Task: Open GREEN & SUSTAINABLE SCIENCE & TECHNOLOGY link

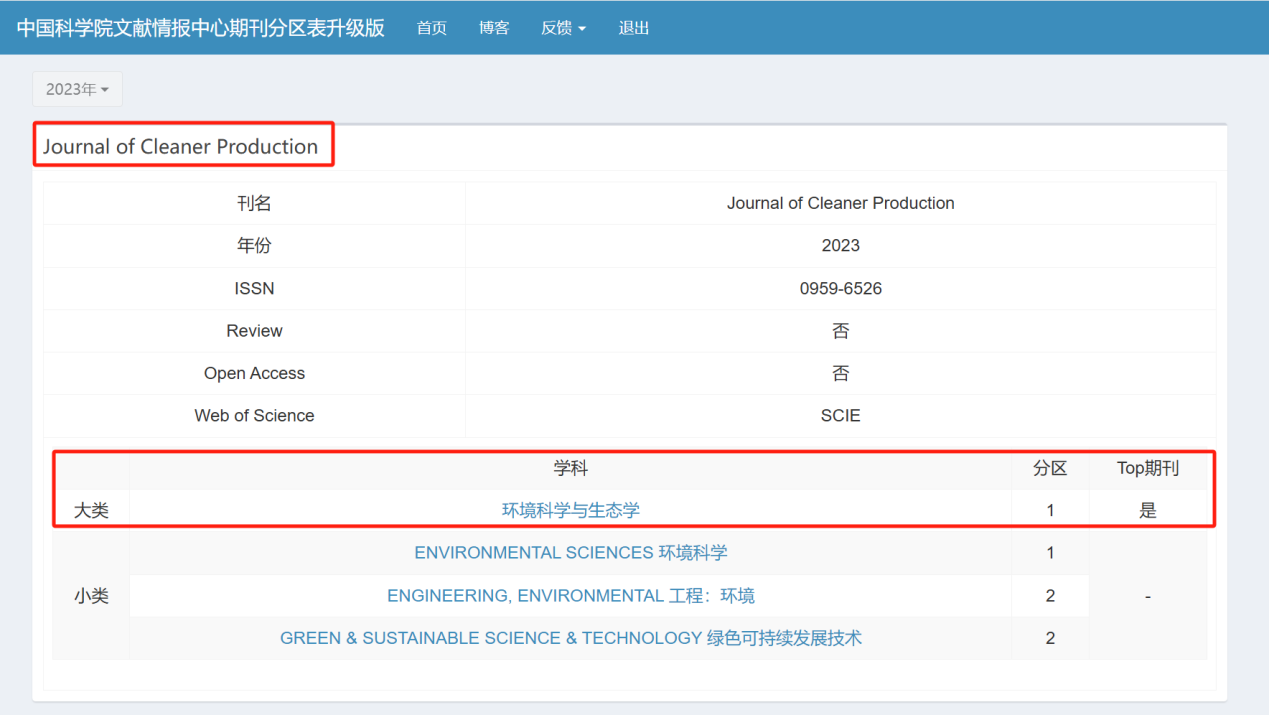Action: [x=570, y=638]
